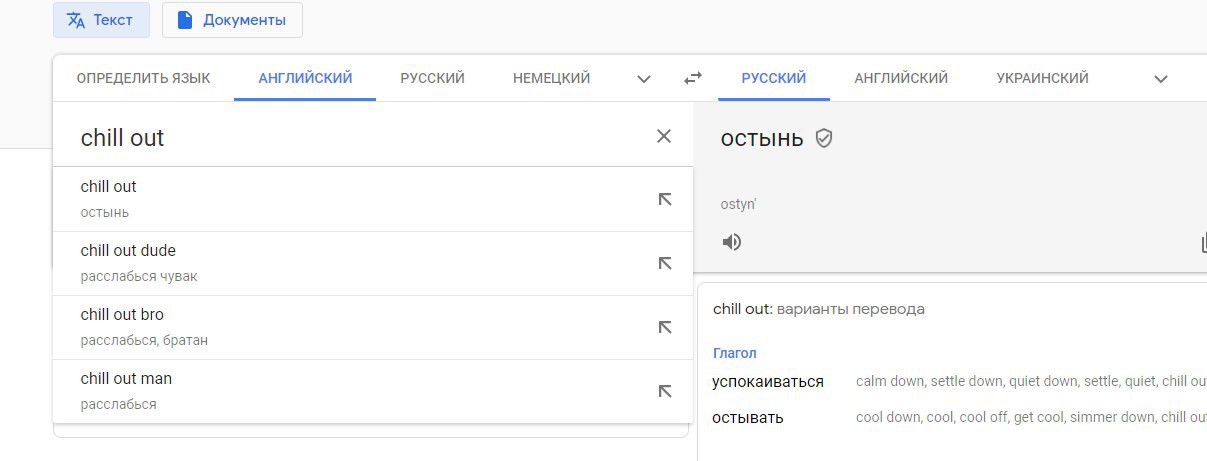The width and height of the screenshot is (1207, 461).
Task: Select УКРАИНСКИЙ as target language
Action: 1042,78
